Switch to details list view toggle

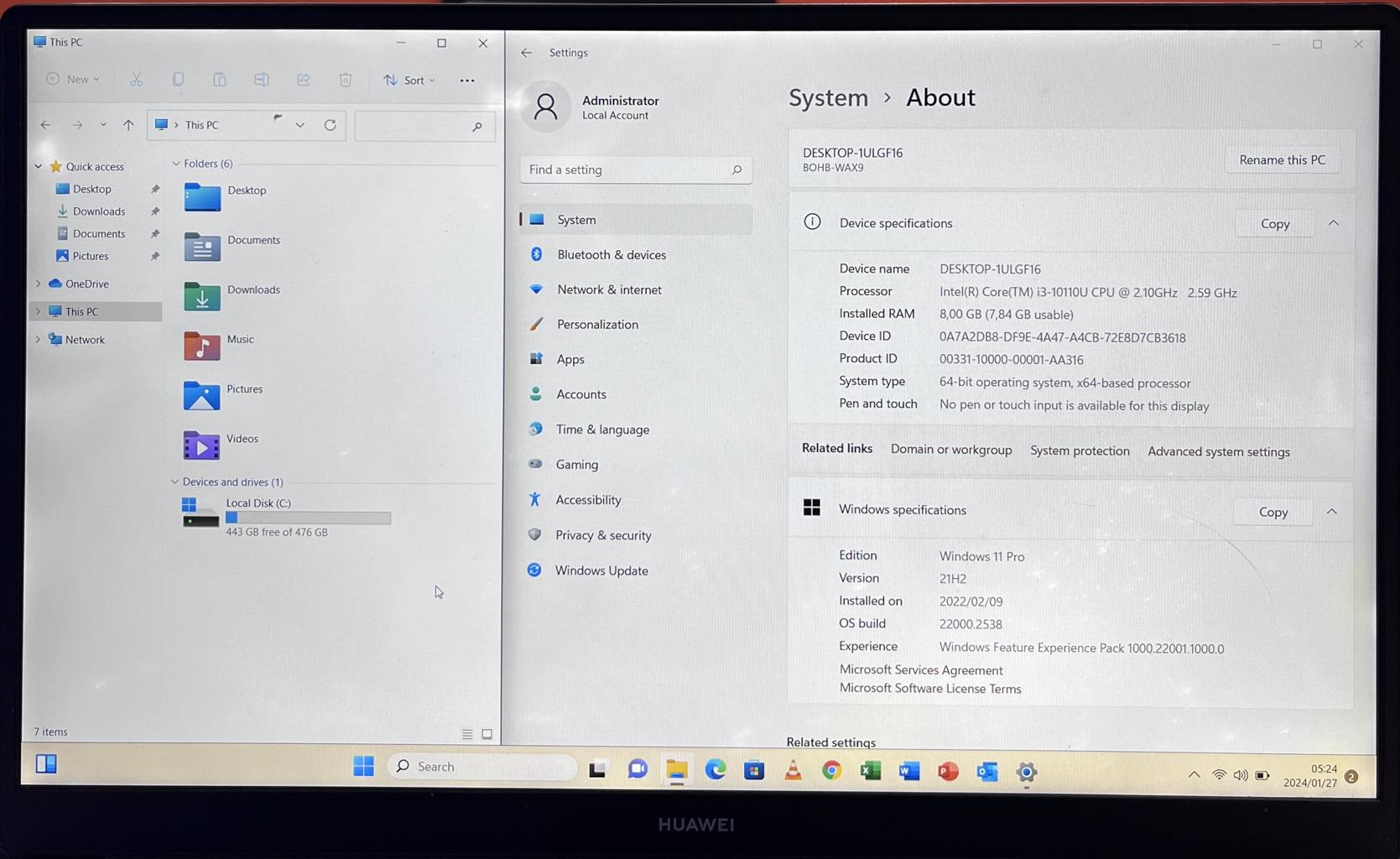pos(467,734)
